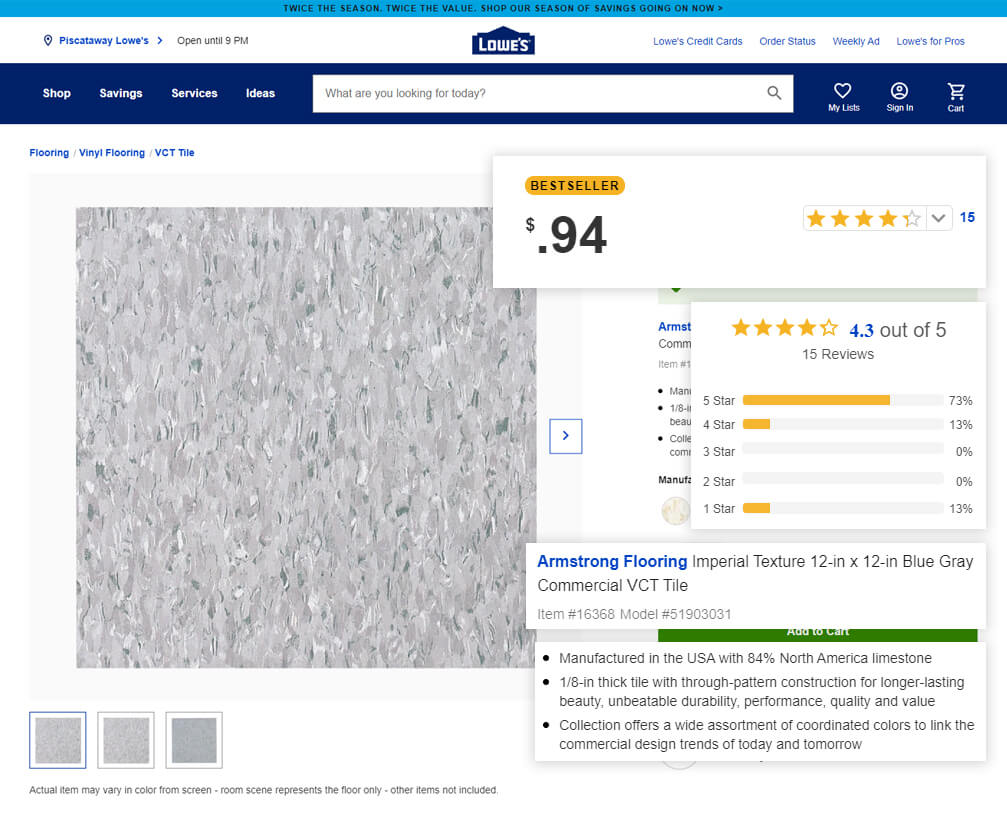This screenshot has height=831, width=1007.
Task: Select the second product thumbnail
Action: 126,740
